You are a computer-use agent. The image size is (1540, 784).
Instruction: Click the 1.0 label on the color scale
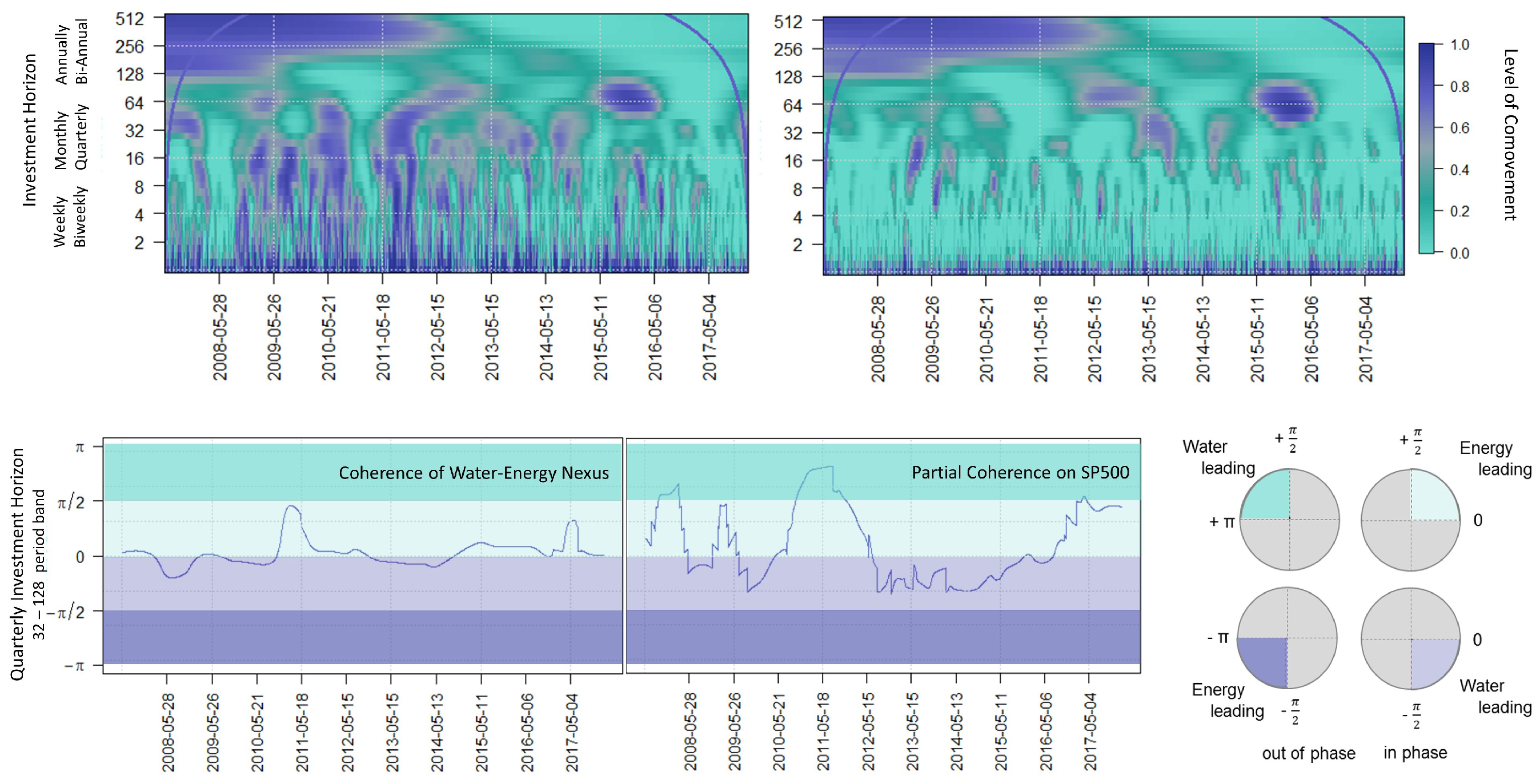(x=1459, y=45)
